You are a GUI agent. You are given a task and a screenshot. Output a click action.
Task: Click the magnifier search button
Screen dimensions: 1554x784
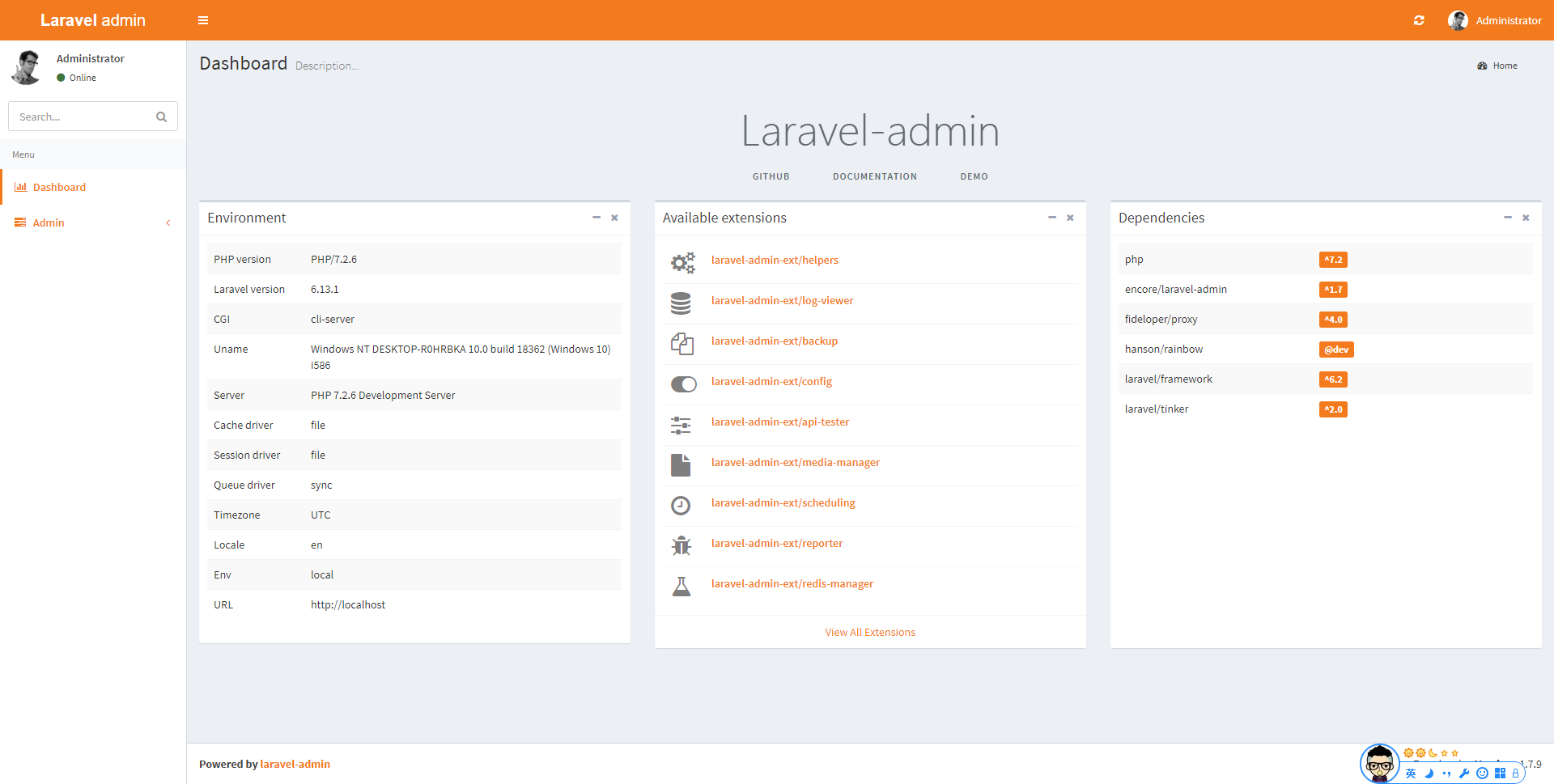click(x=162, y=117)
